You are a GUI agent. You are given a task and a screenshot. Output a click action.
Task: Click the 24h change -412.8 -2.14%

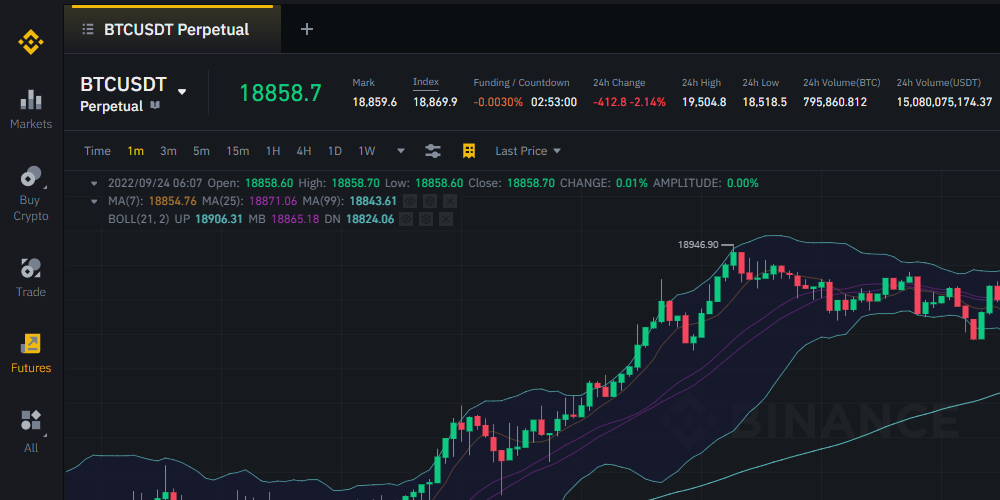pyautogui.click(x=629, y=102)
